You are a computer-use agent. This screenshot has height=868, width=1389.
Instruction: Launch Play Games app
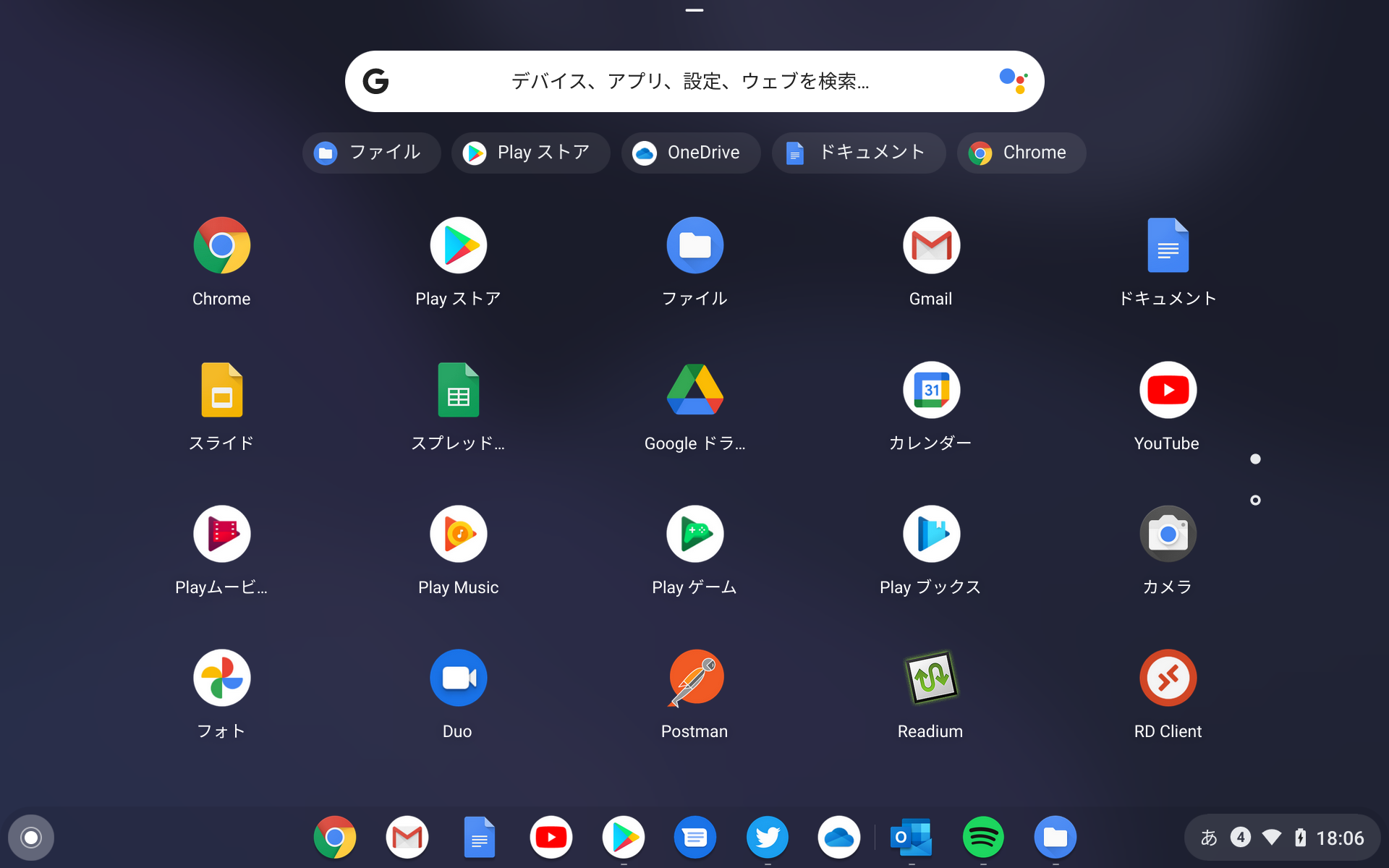pos(694,534)
